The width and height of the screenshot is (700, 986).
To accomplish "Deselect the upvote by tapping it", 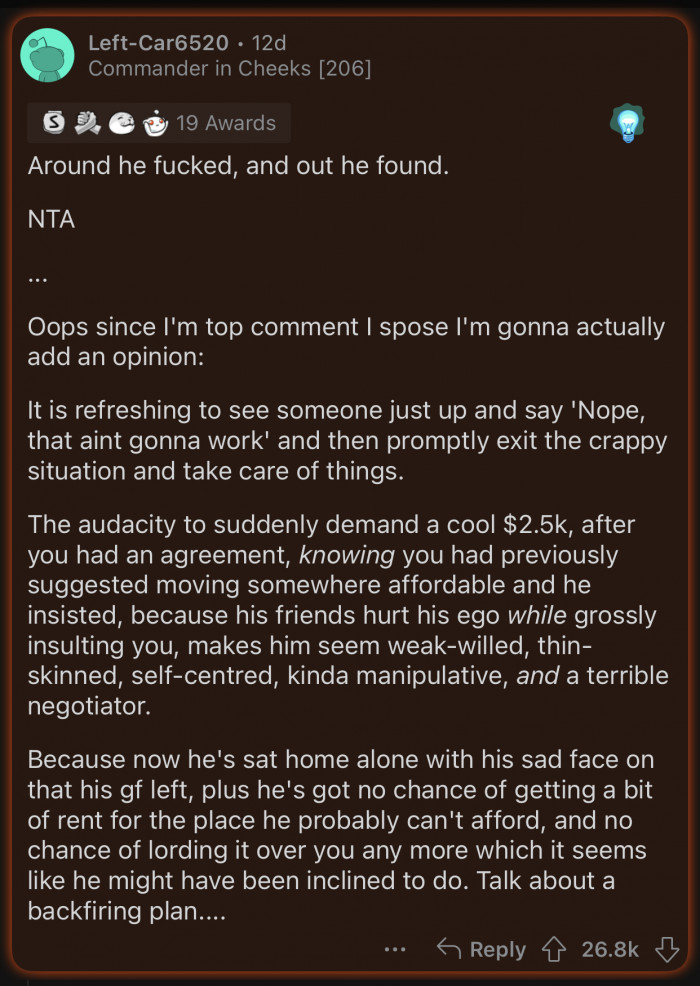I will click(x=552, y=950).
